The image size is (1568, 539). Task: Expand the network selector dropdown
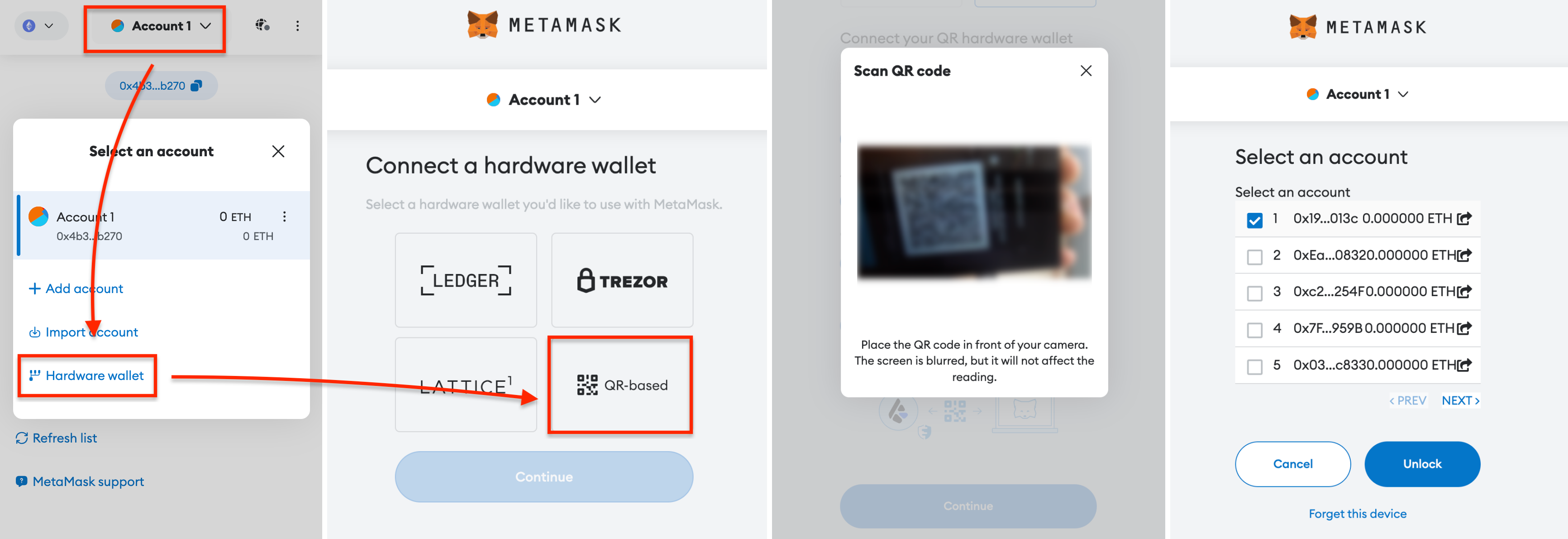coord(39,25)
